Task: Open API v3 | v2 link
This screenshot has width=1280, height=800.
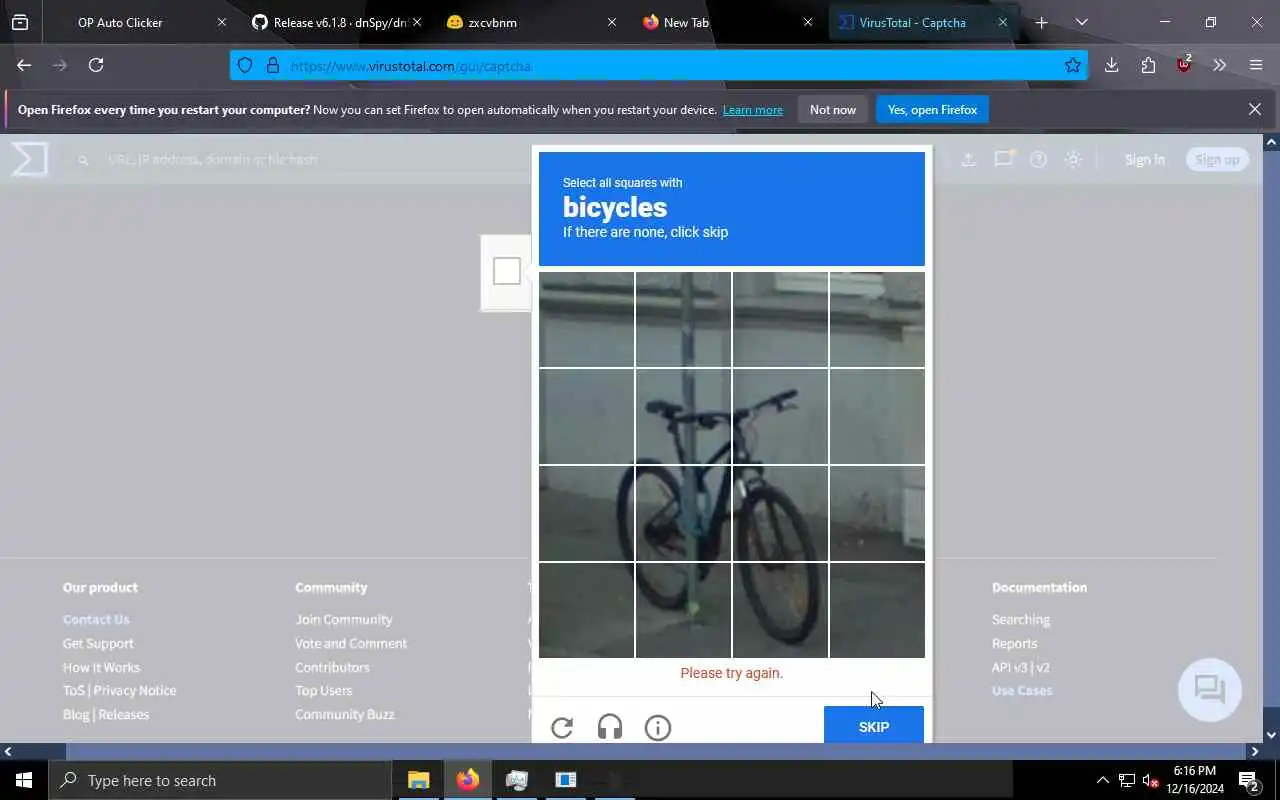Action: point(1021,667)
